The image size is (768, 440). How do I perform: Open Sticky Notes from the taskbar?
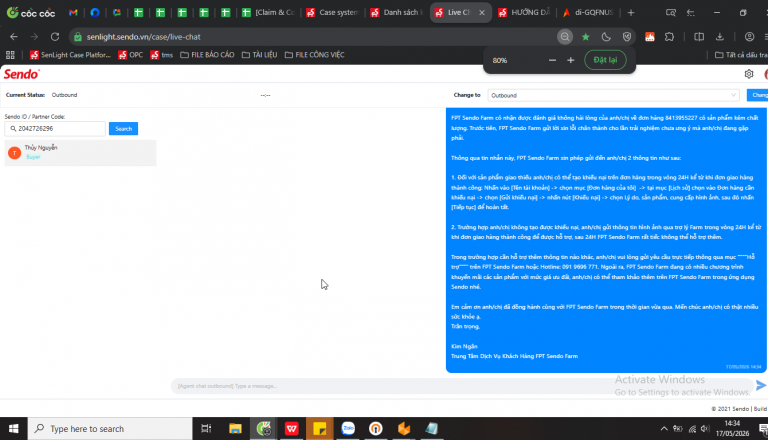(x=320, y=429)
